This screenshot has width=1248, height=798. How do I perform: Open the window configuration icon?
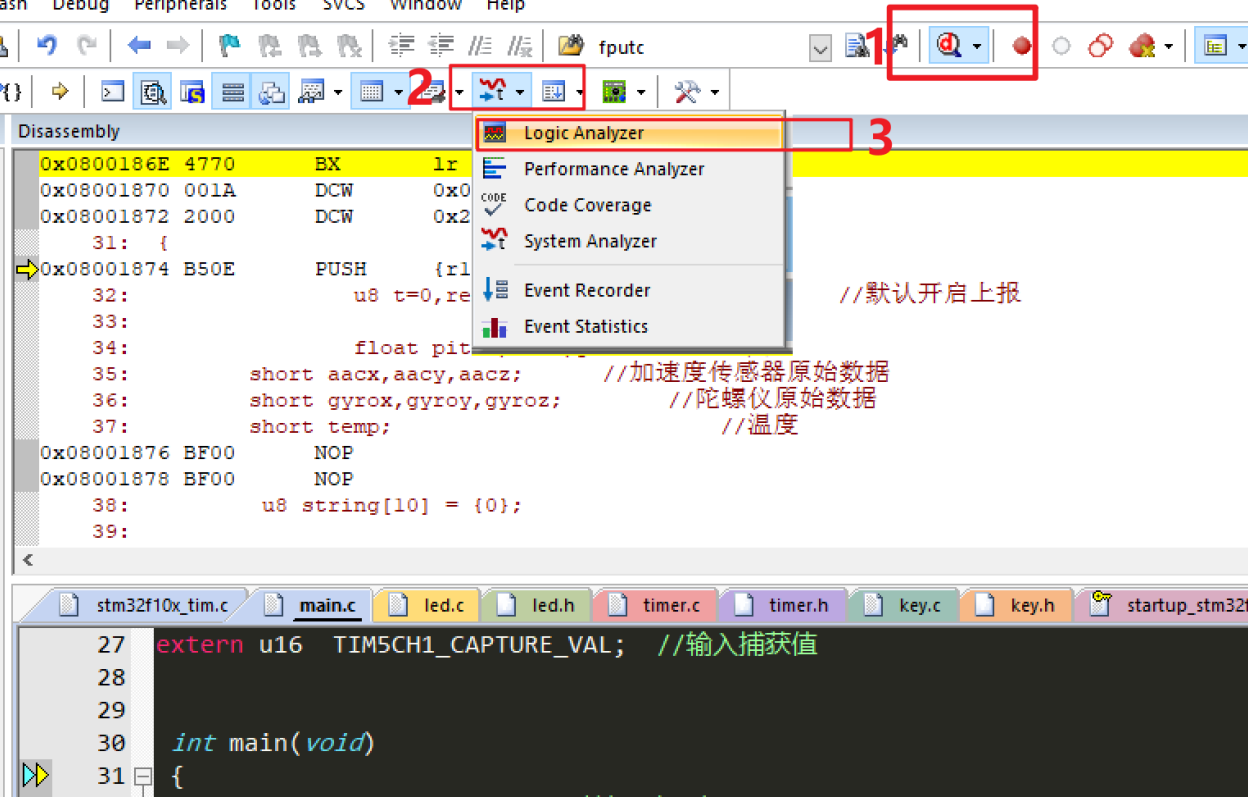coord(1215,46)
